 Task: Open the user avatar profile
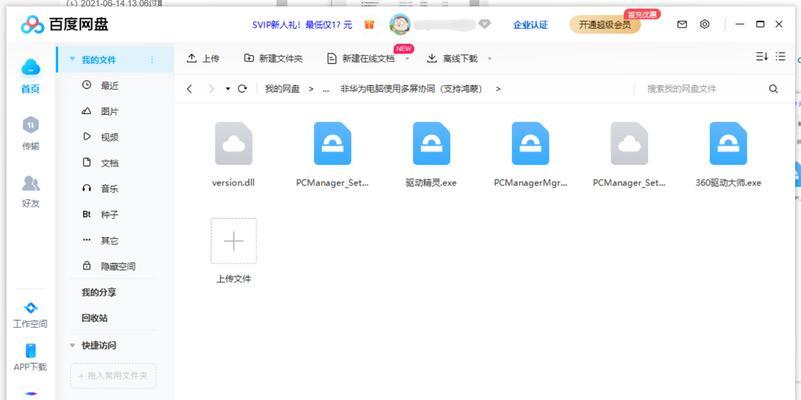click(x=399, y=24)
